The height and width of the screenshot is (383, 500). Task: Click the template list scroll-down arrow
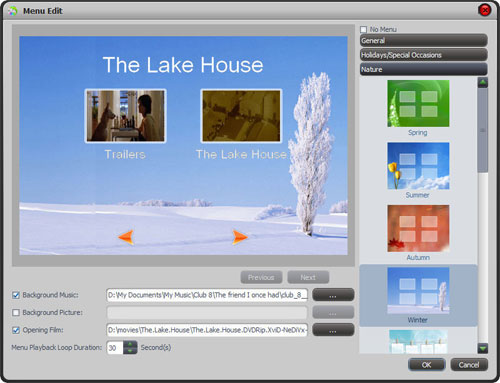pos(483,348)
